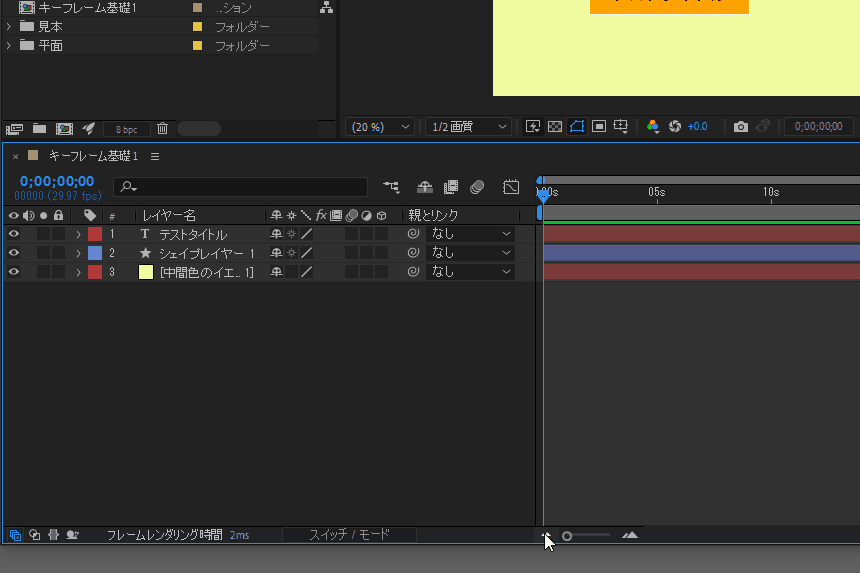Open project render settings rocket icon
860x573 pixels.
(x=88, y=129)
